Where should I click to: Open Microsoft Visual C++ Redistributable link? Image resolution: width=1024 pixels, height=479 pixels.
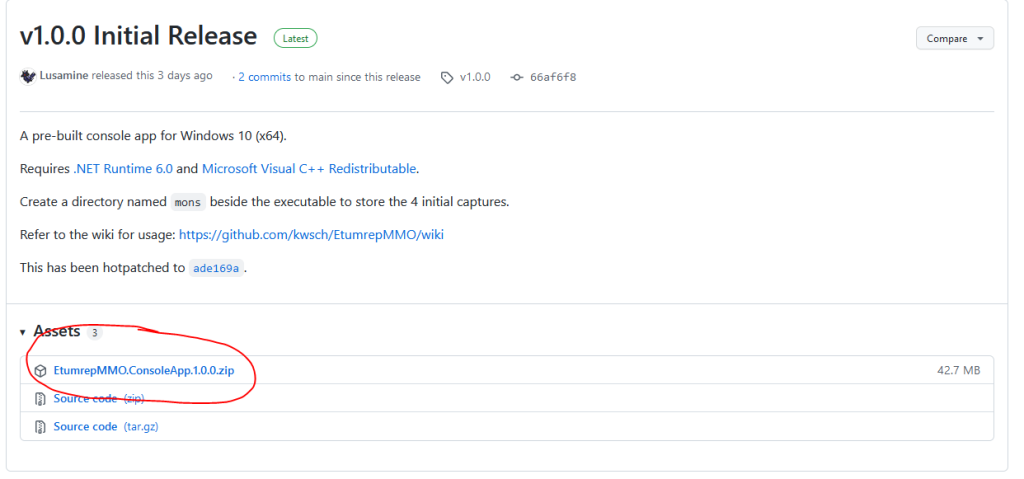pos(309,169)
